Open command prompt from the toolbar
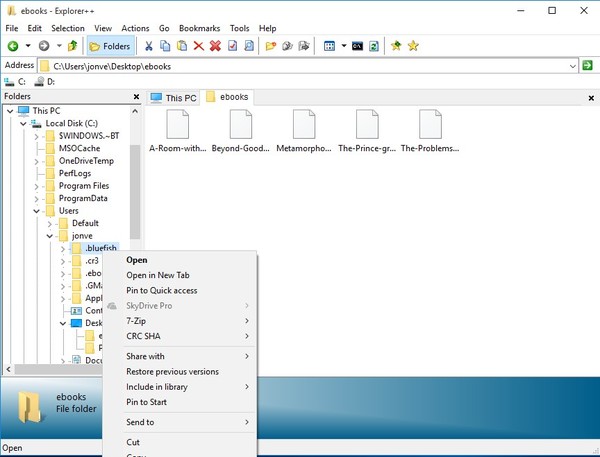 [357, 46]
